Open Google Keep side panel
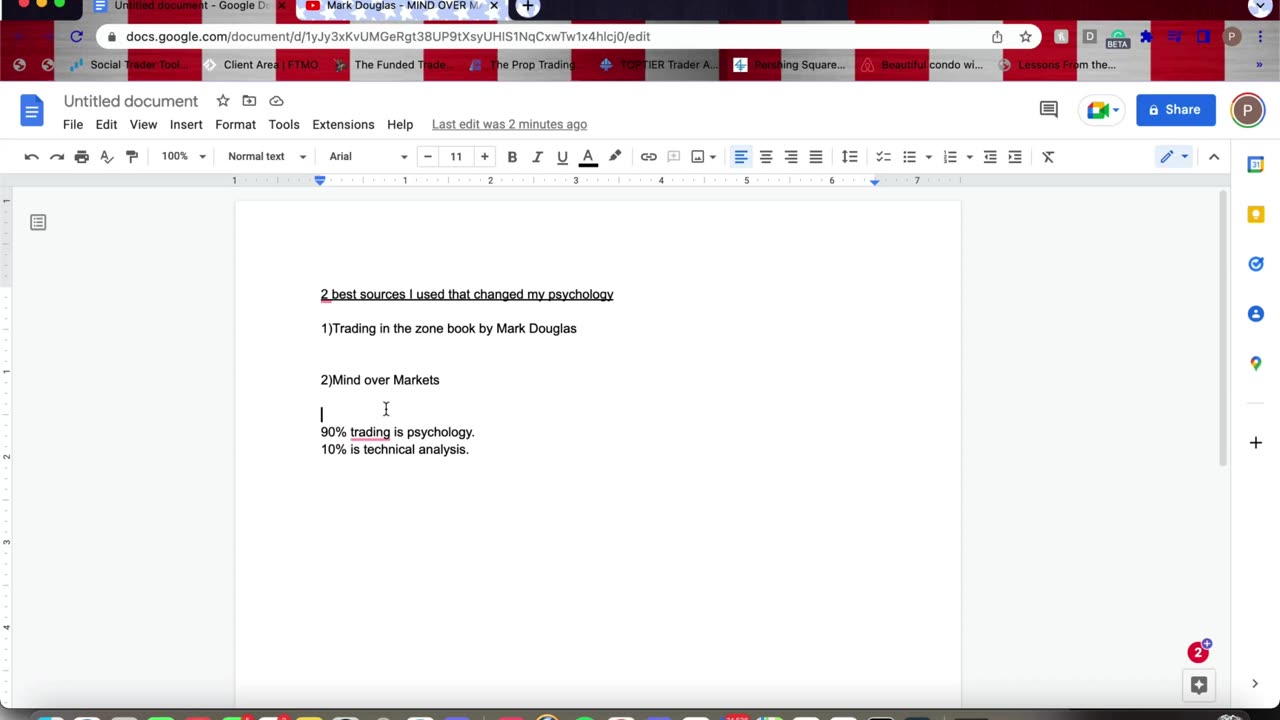Image resolution: width=1280 pixels, height=720 pixels. pos(1256,214)
